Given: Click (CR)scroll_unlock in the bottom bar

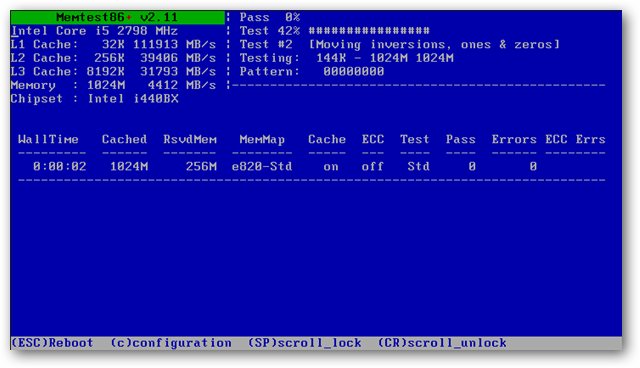Looking at the screenshot, I should (442, 343).
